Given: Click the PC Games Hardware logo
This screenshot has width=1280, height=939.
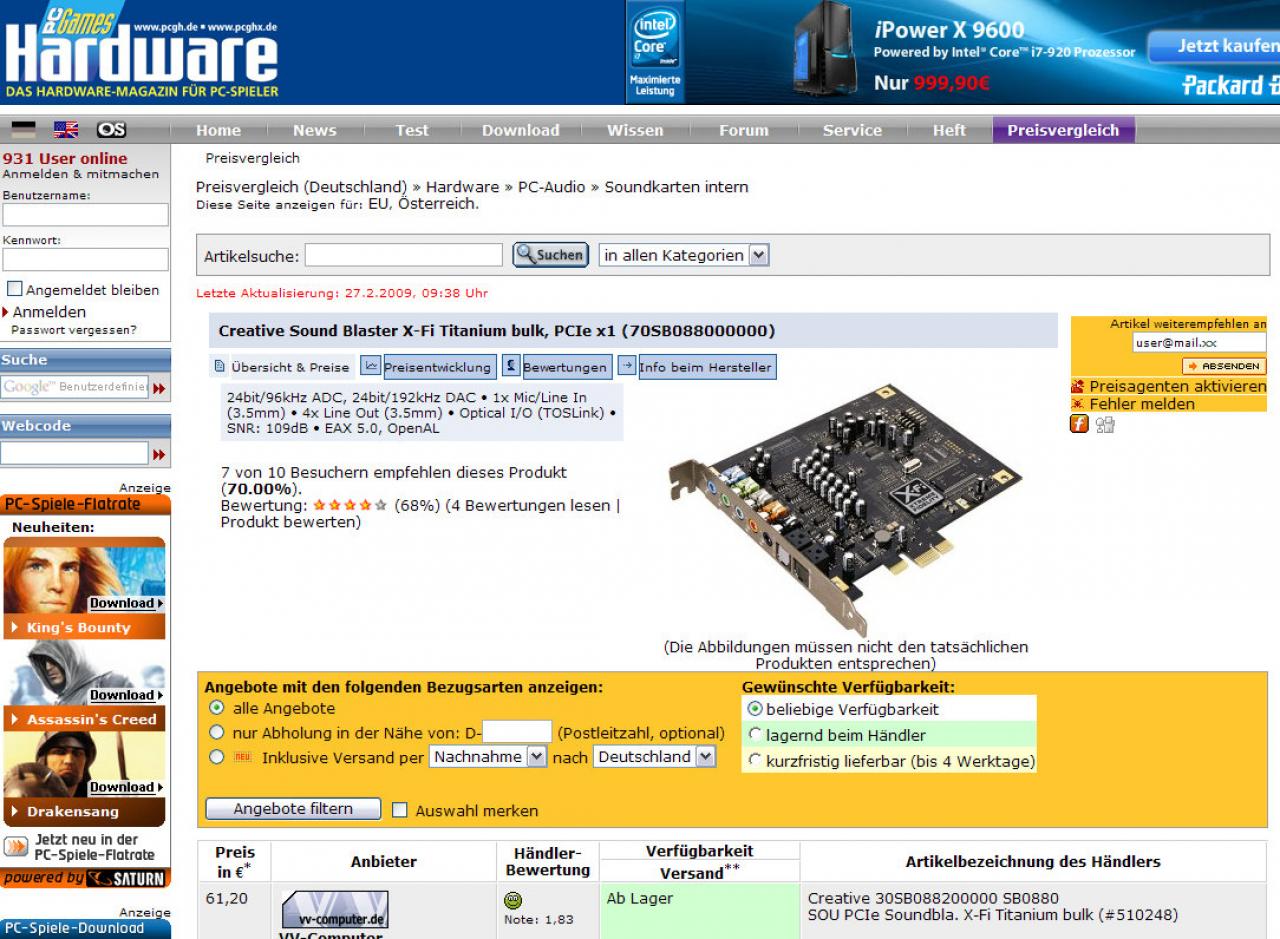Looking at the screenshot, I should [x=141, y=52].
